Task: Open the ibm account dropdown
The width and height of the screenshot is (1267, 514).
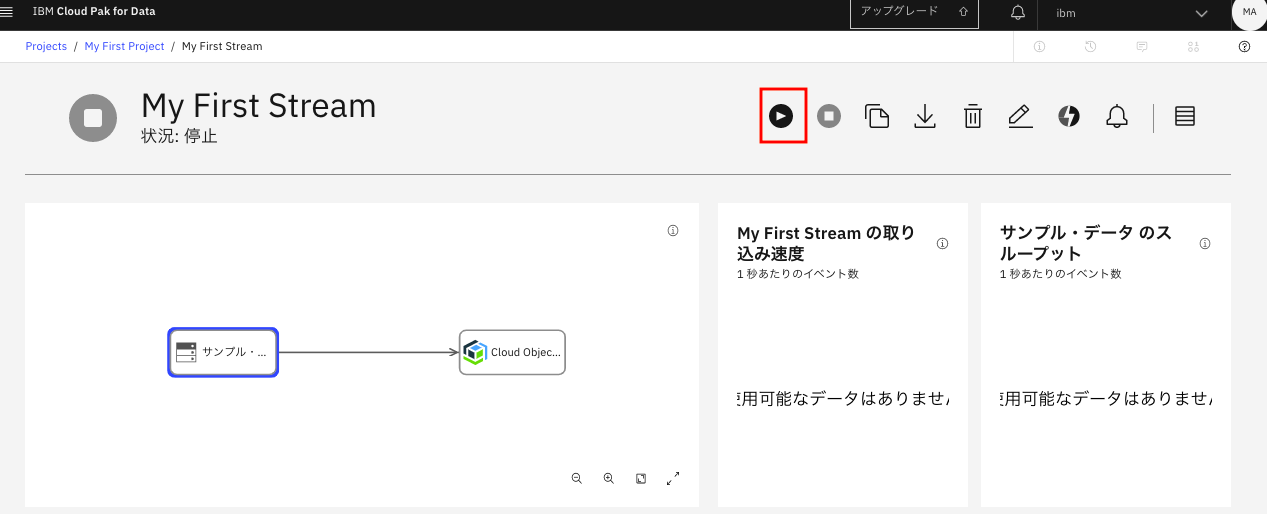Action: tap(1133, 13)
